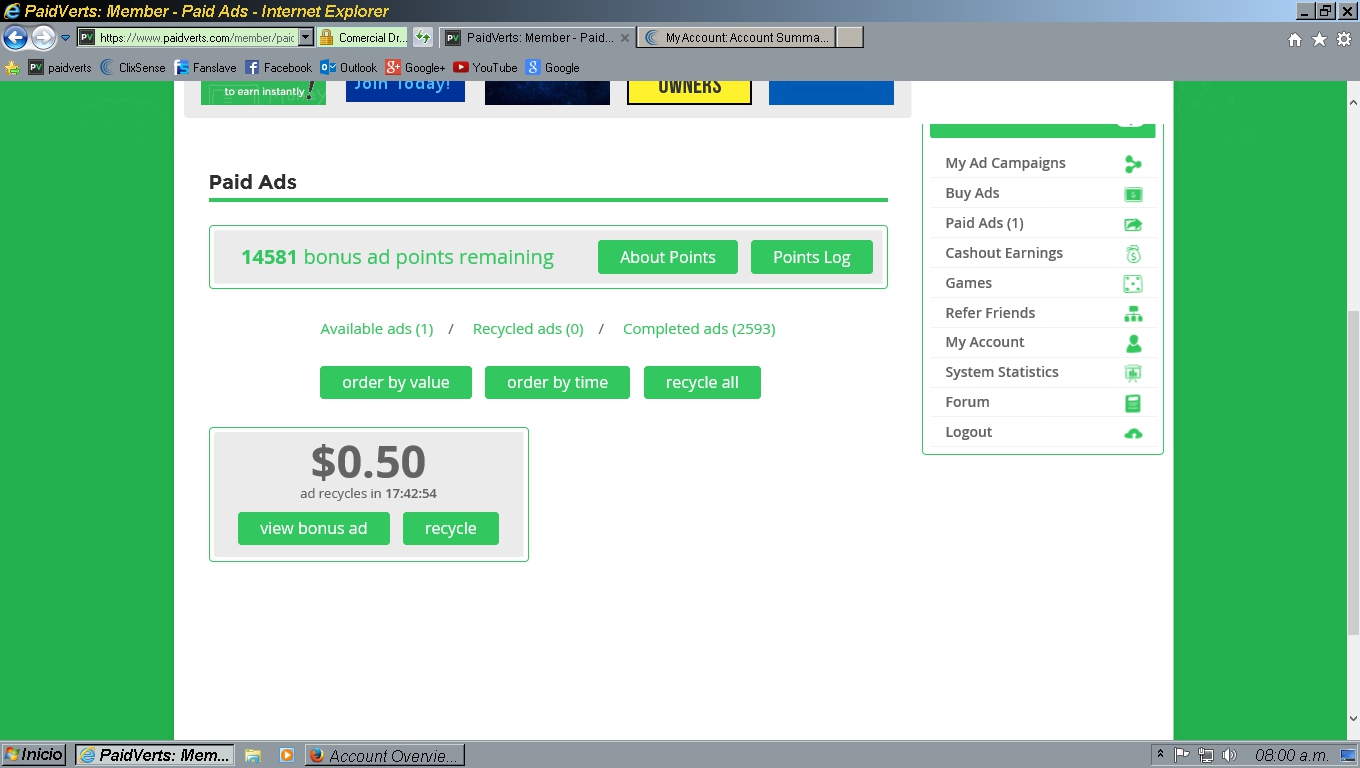Click the address bar URL field
This screenshot has width=1360, height=768.
[x=197, y=38]
